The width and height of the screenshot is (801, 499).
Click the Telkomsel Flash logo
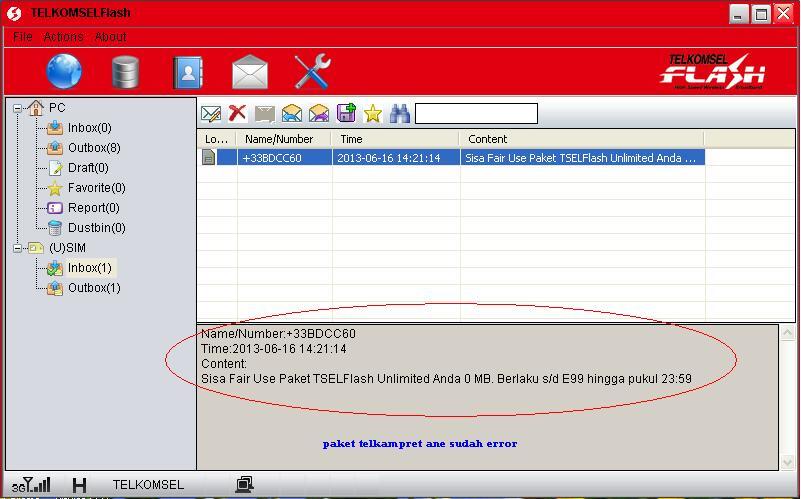713,72
